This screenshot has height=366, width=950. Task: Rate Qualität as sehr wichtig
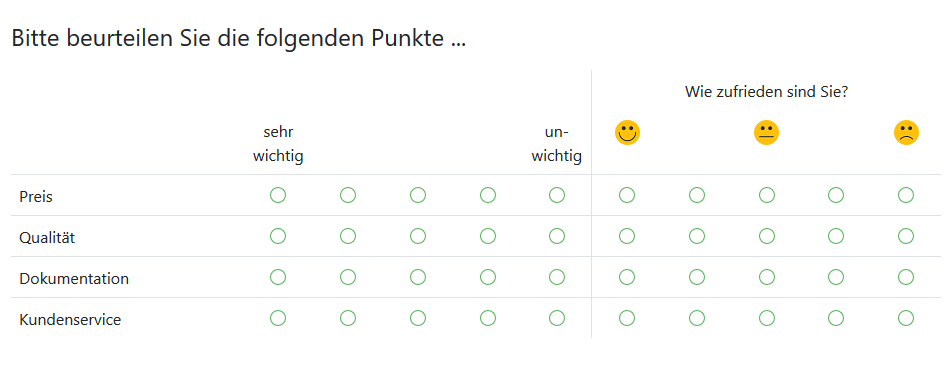pyautogui.click(x=278, y=236)
